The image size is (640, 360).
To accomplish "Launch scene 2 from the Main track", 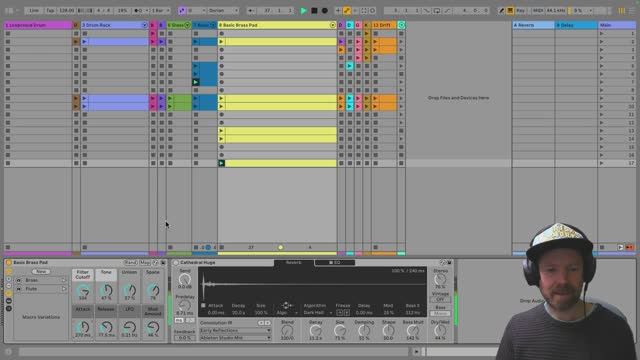I will 601,41.
